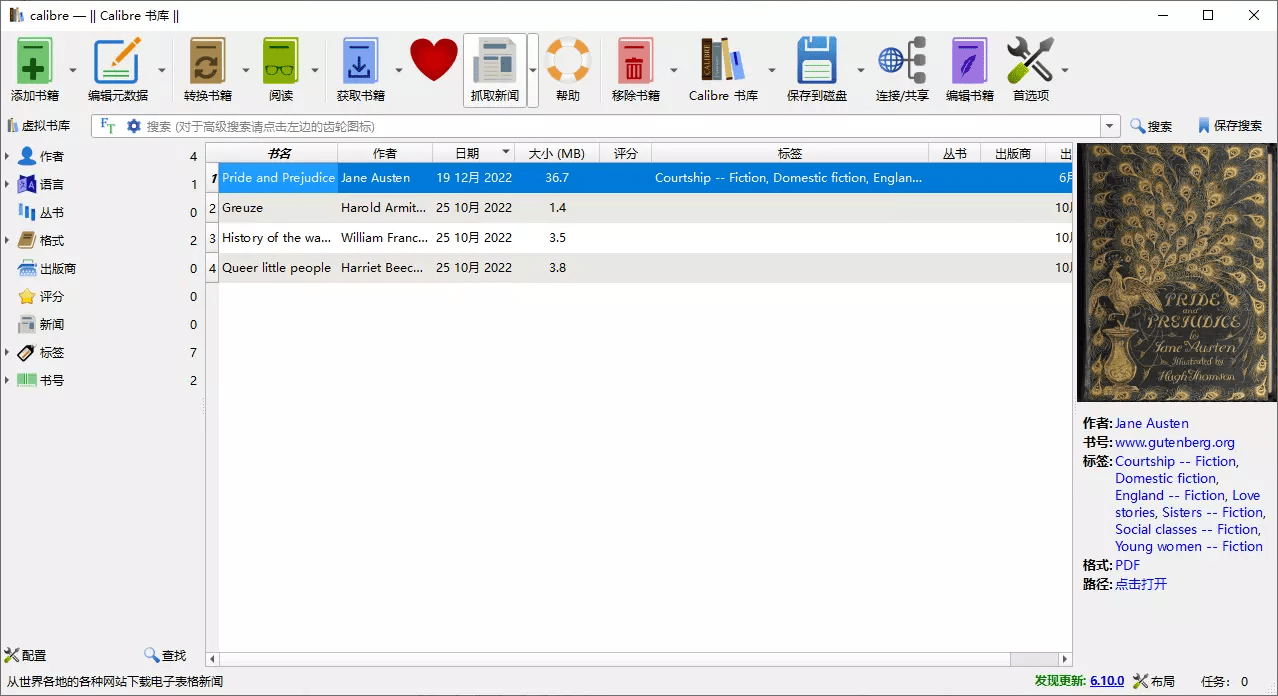Click the Save search (保存搜索) button
The width and height of the screenshot is (1278, 696).
(x=1229, y=126)
